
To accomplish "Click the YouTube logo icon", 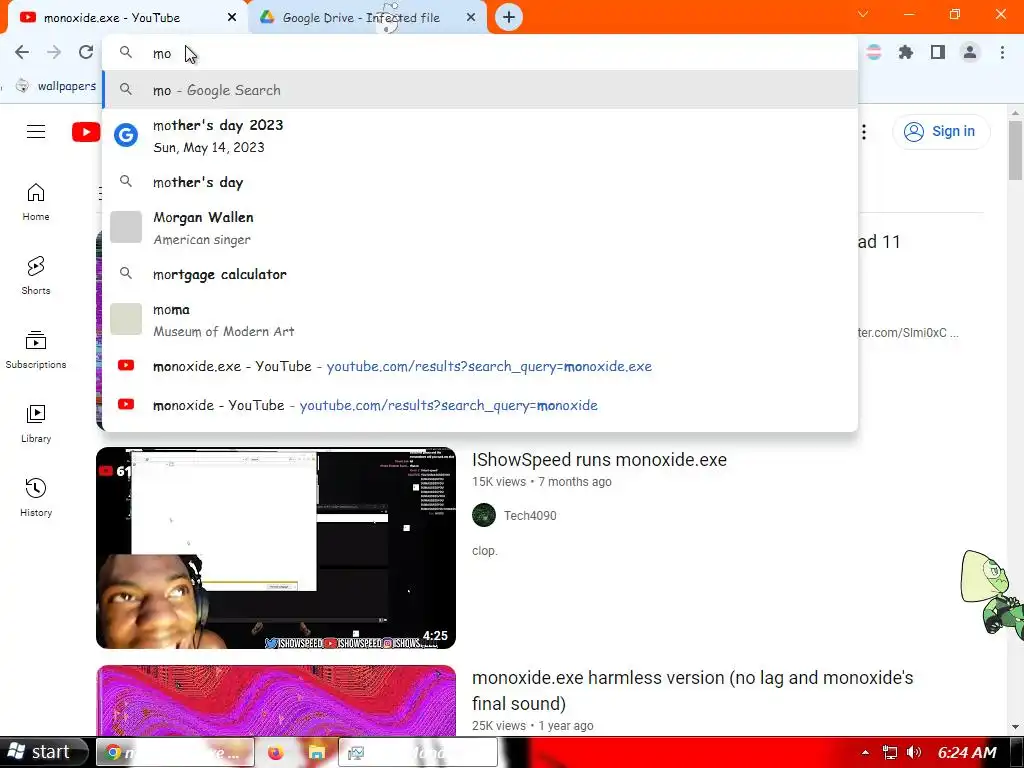I will [x=86, y=132].
